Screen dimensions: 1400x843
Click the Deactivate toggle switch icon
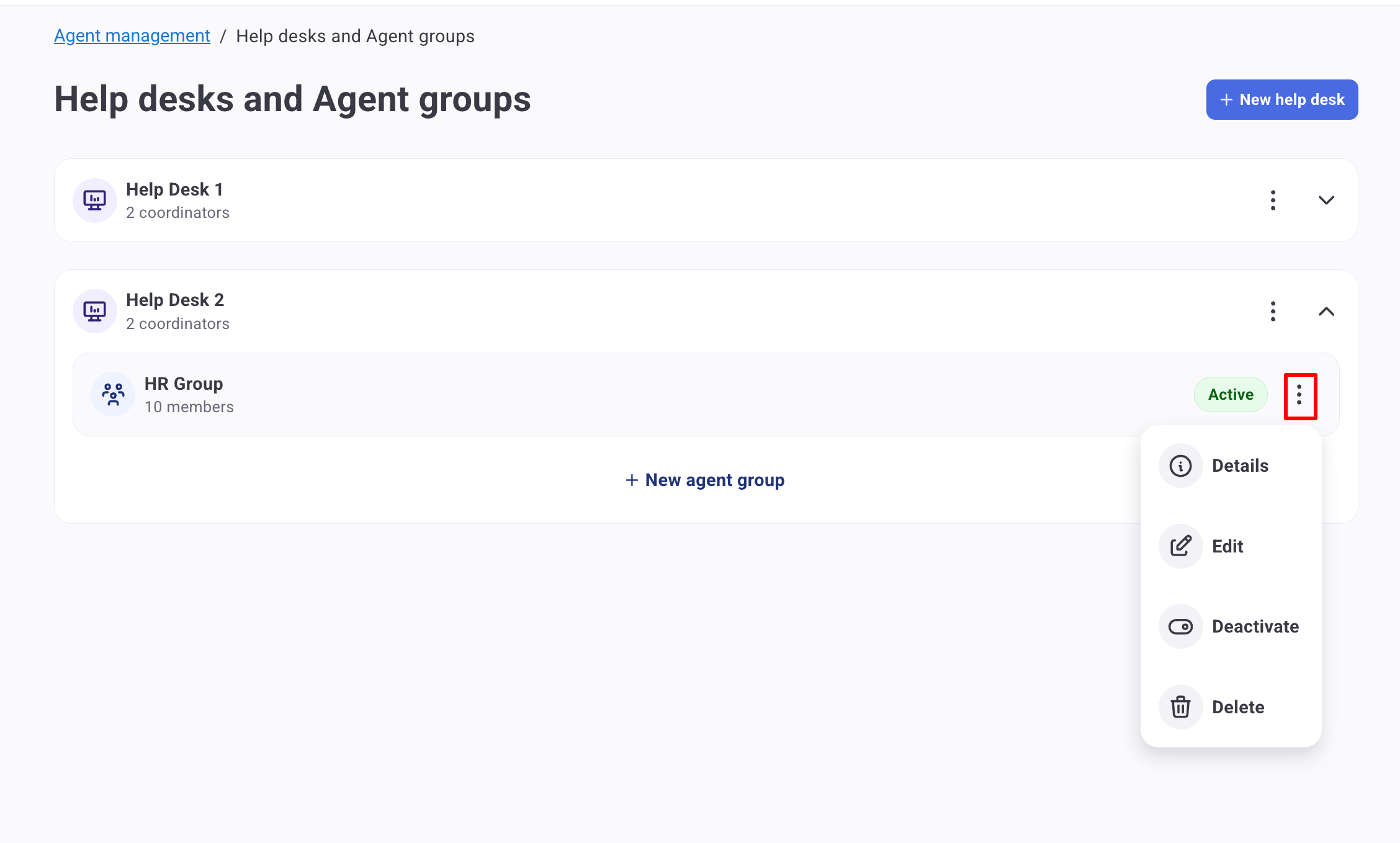(x=1180, y=626)
